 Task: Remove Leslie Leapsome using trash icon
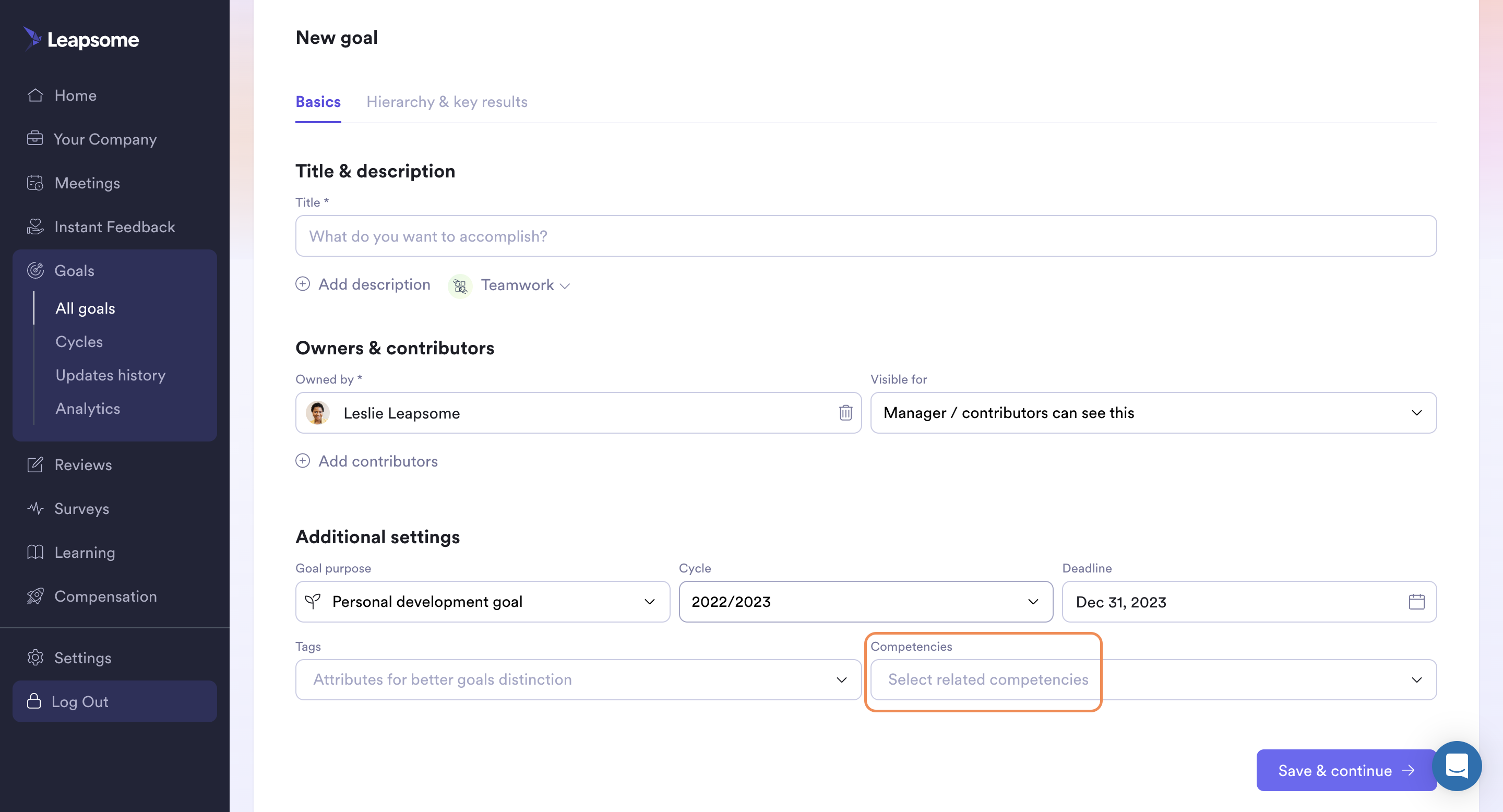[x=845, y=413]
